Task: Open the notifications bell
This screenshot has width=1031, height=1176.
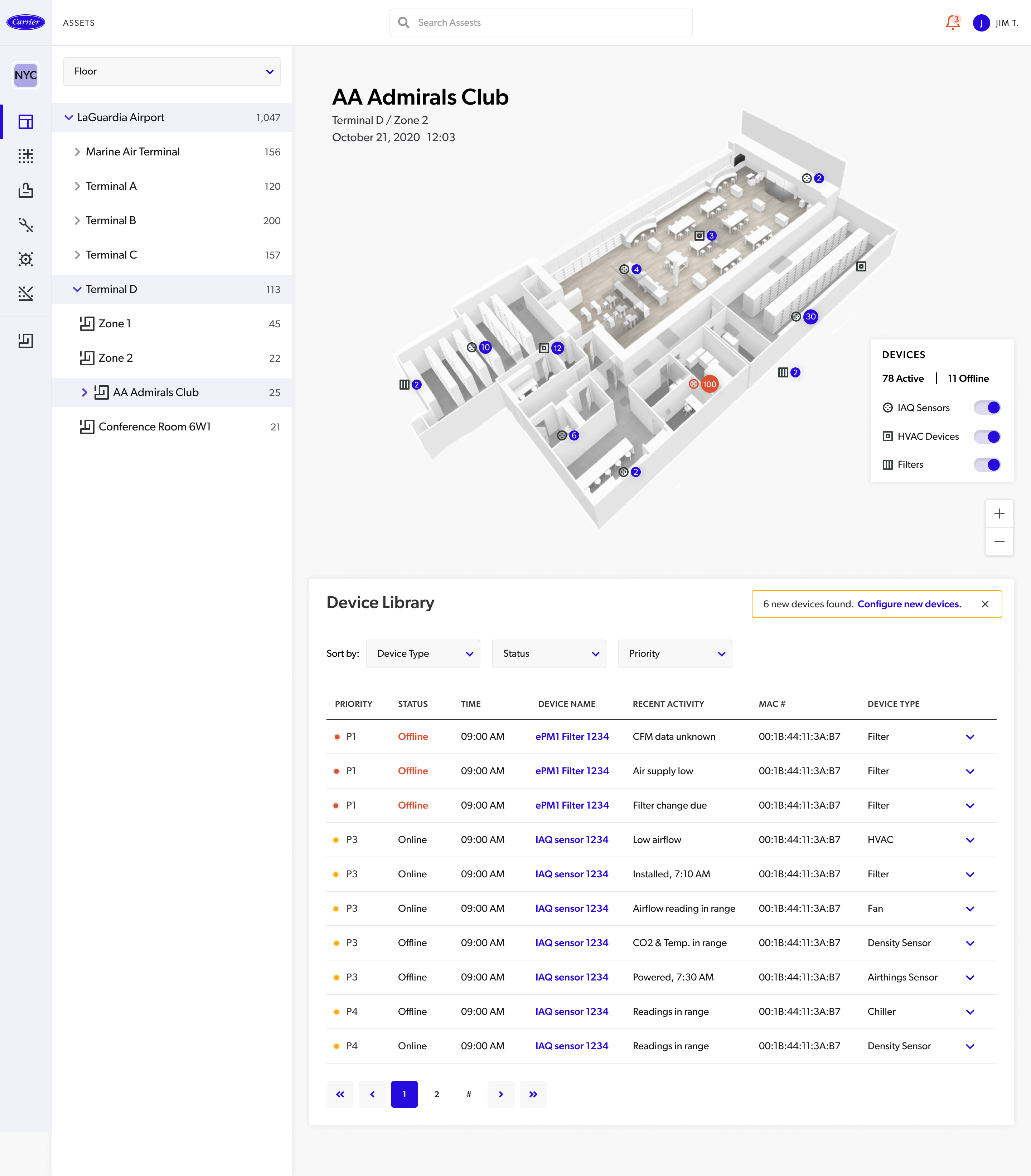Action: (x=952, y=23)
